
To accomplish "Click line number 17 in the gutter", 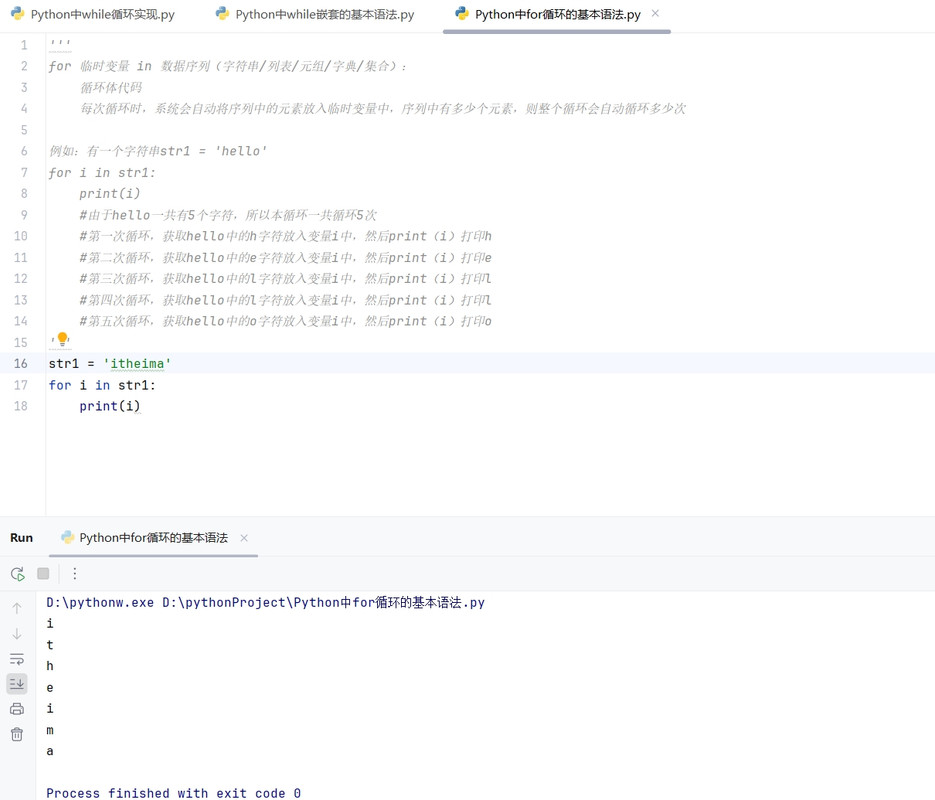I will [21, 385].
